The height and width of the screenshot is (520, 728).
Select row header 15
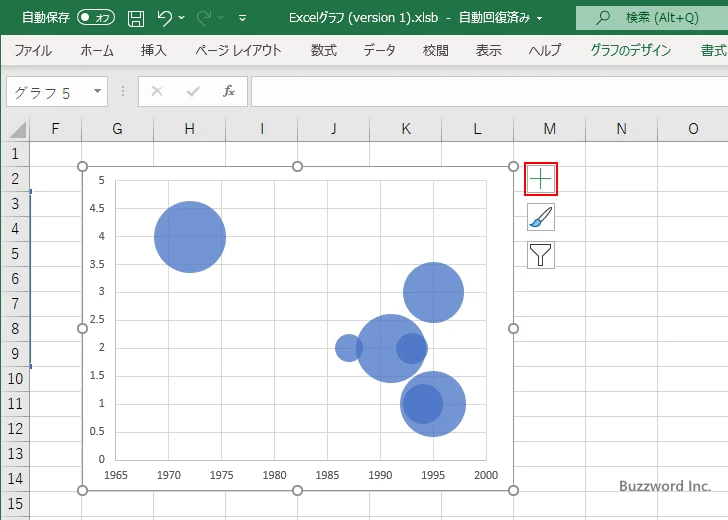(x=15, y=502)
